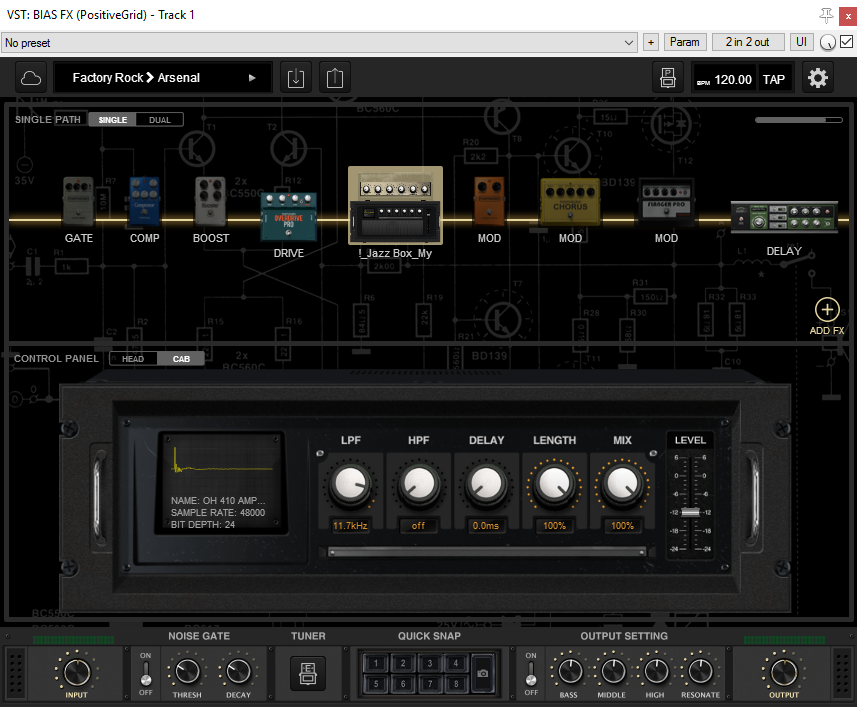
Task: Click the wet/dry knob in VST header
Action: (x=827, y=43)
